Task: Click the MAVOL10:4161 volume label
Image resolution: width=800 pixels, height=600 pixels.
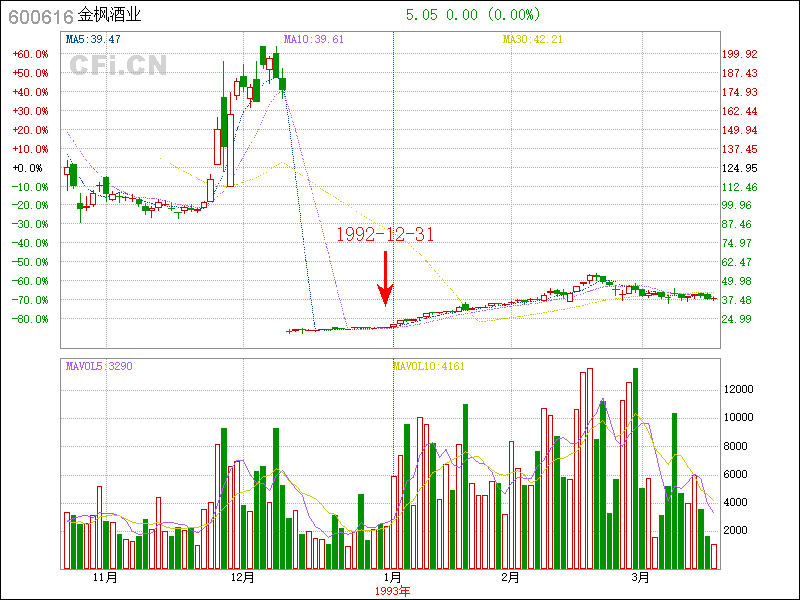Action: 429,366
